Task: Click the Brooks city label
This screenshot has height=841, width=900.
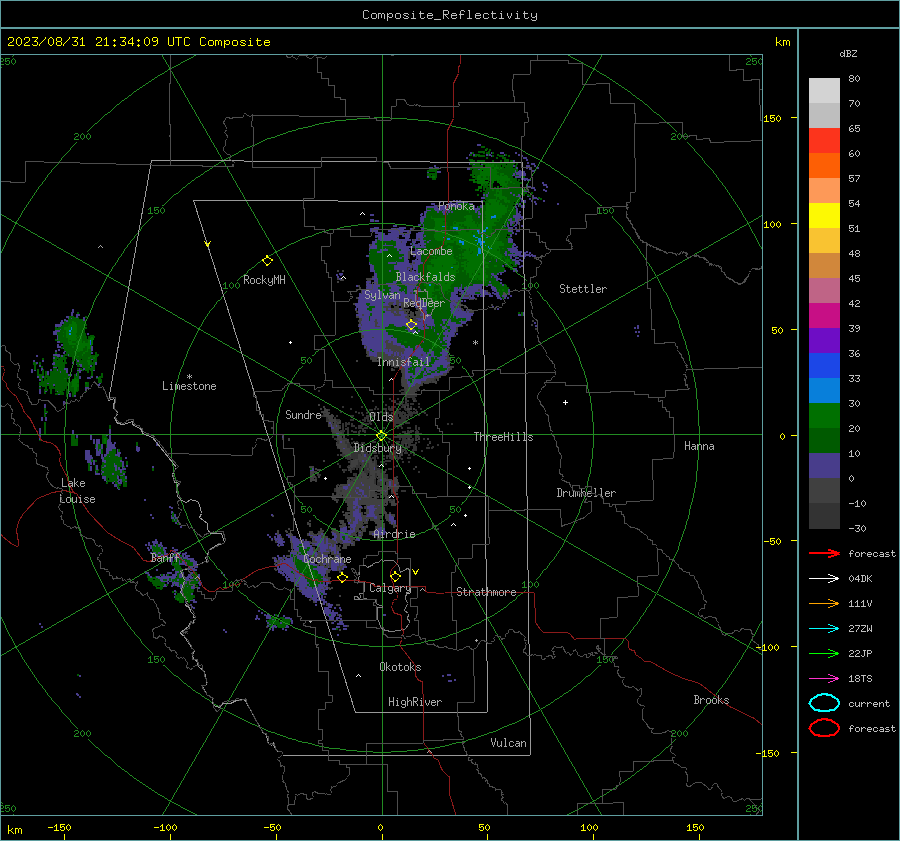Action: 711,700
